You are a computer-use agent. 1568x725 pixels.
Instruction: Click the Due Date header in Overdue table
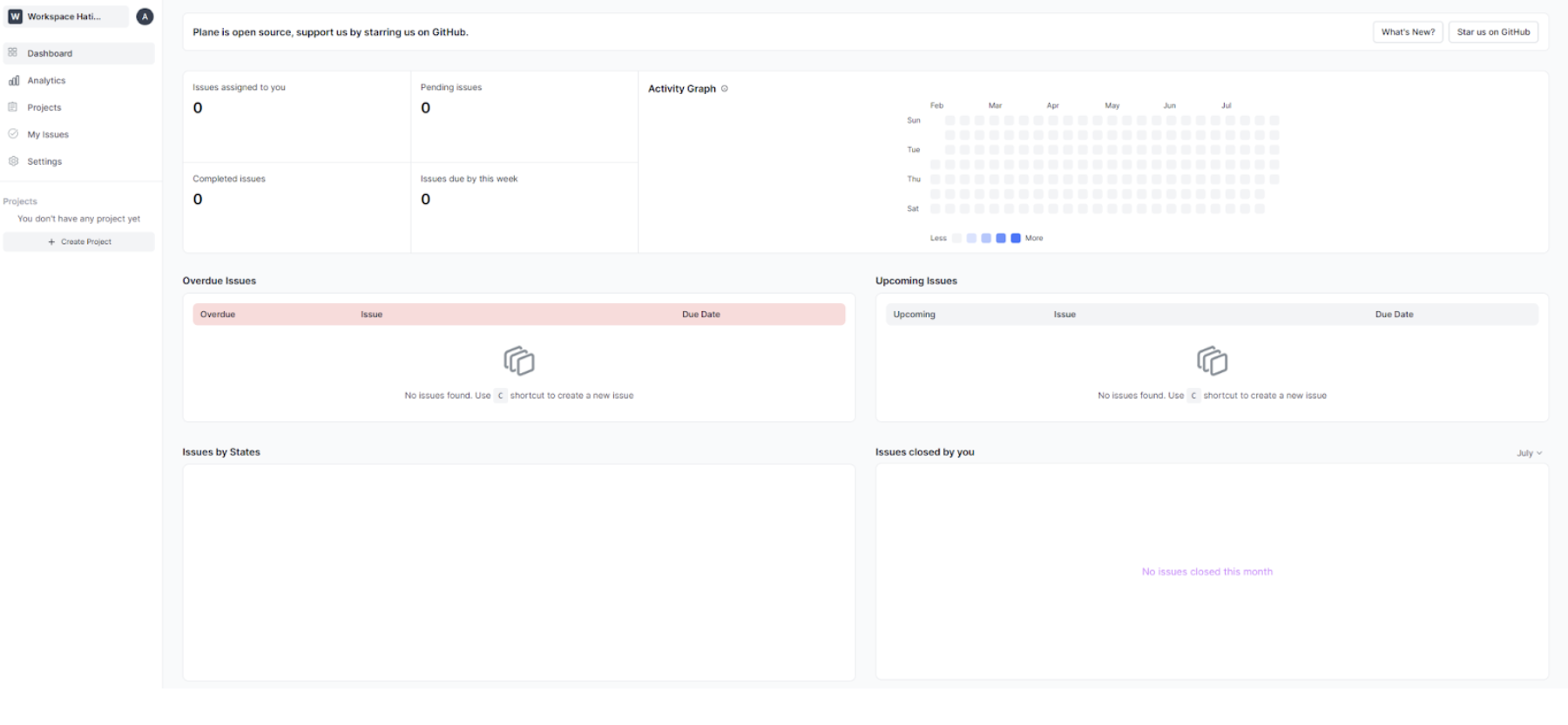[701, 315]
